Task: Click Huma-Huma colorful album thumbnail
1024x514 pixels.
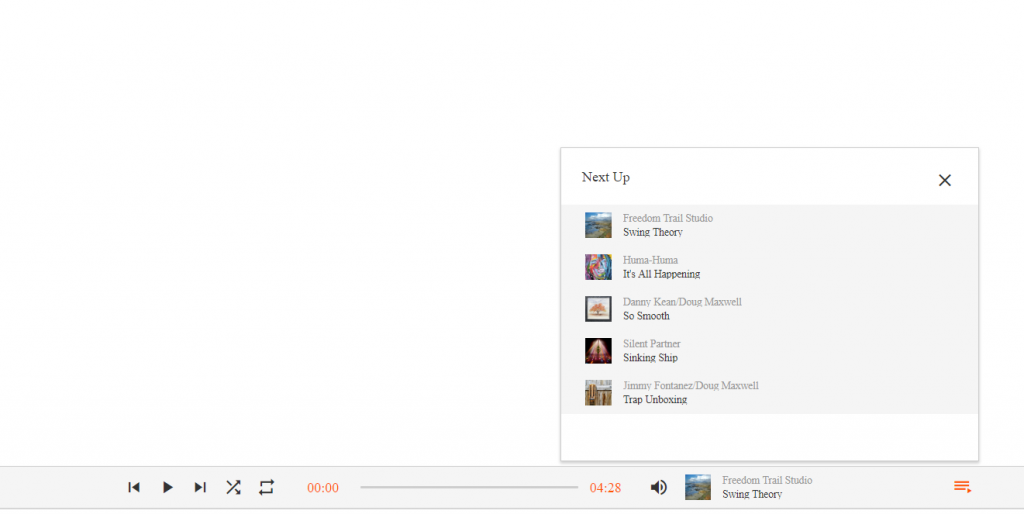Action: (x=598, y=267)
